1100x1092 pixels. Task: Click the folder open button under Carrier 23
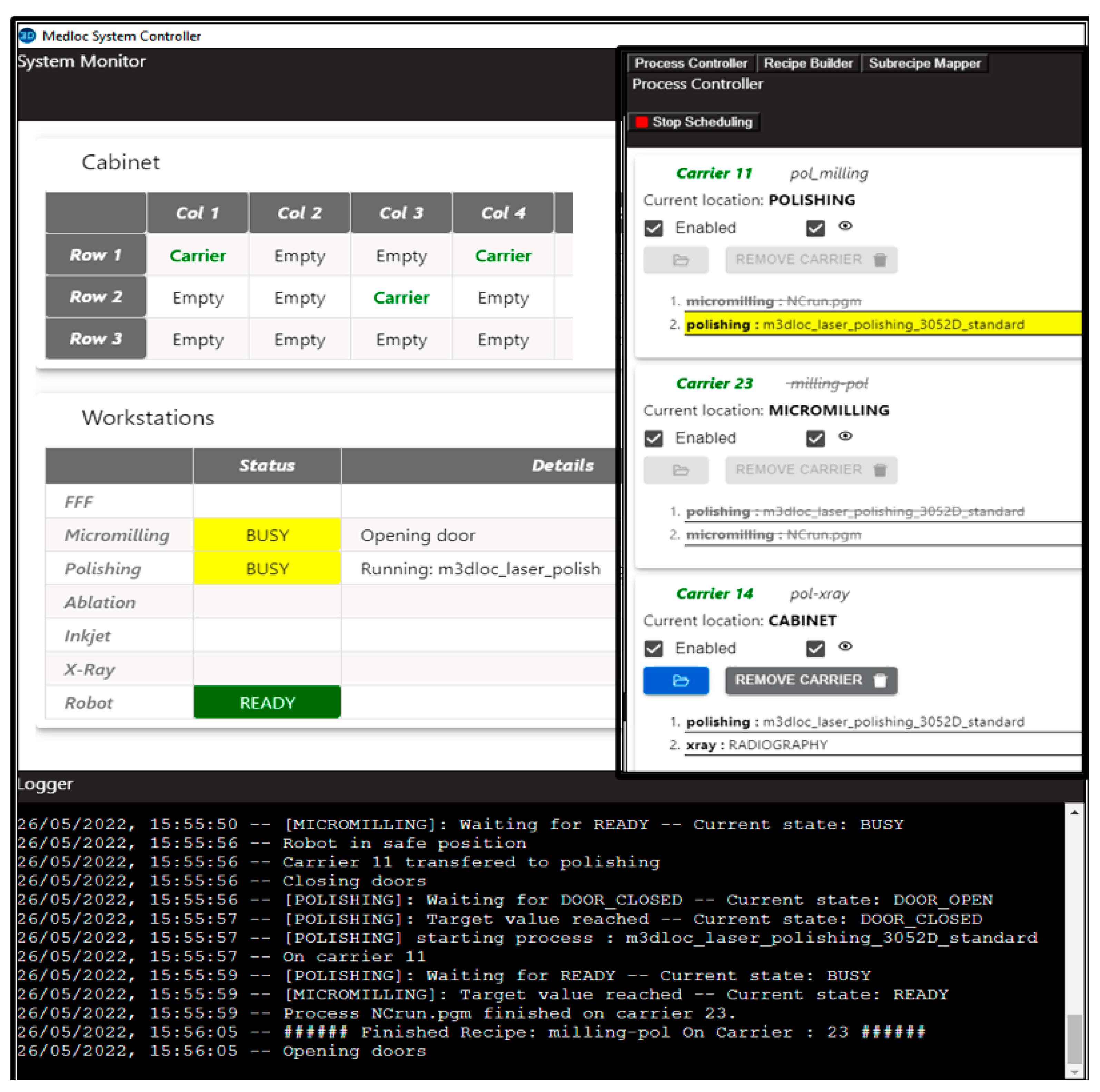[x=675, y=470]
